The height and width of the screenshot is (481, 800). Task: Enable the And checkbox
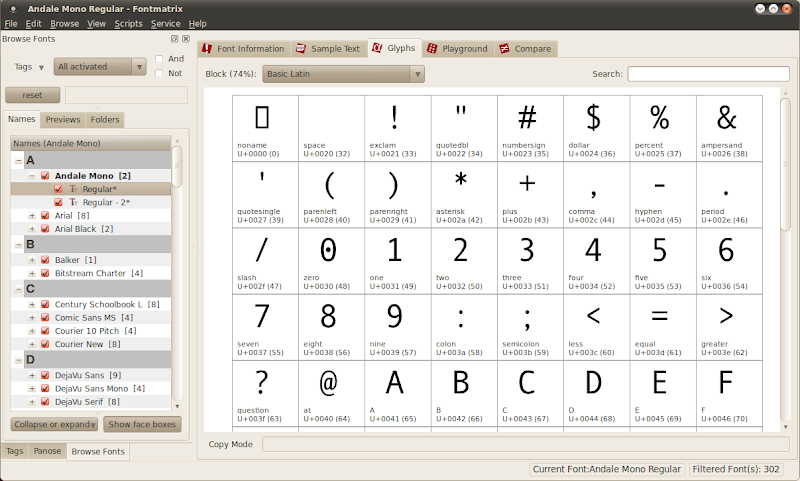point(160,59)
